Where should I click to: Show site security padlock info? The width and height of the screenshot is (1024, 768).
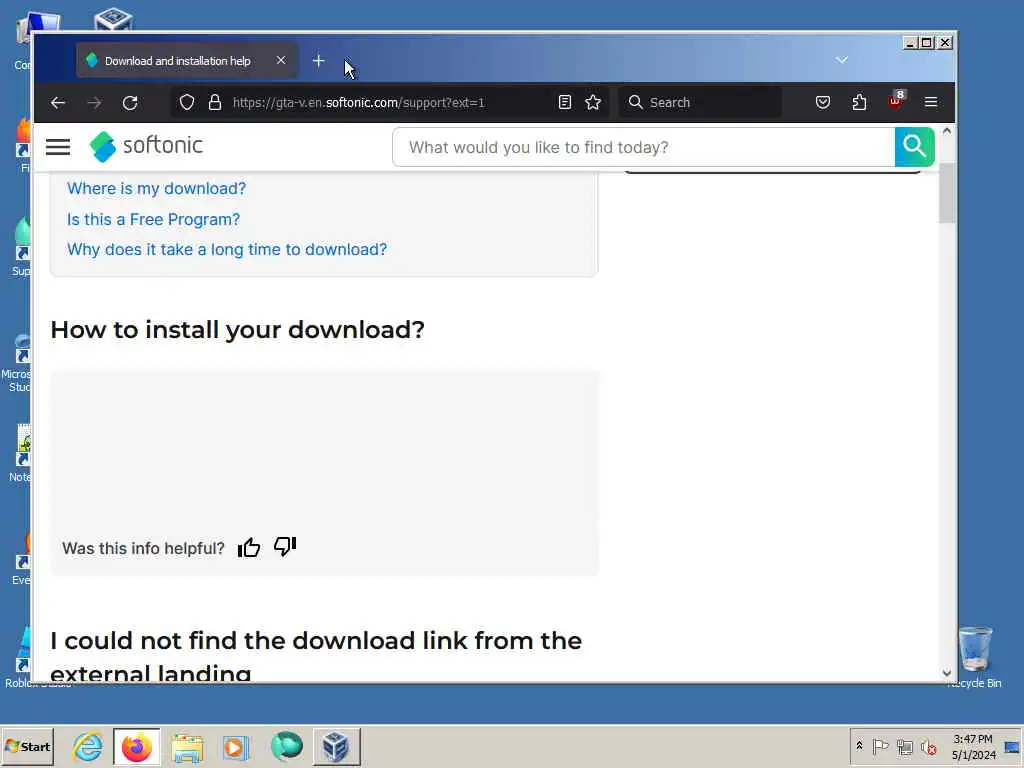(x=215, y=103)
